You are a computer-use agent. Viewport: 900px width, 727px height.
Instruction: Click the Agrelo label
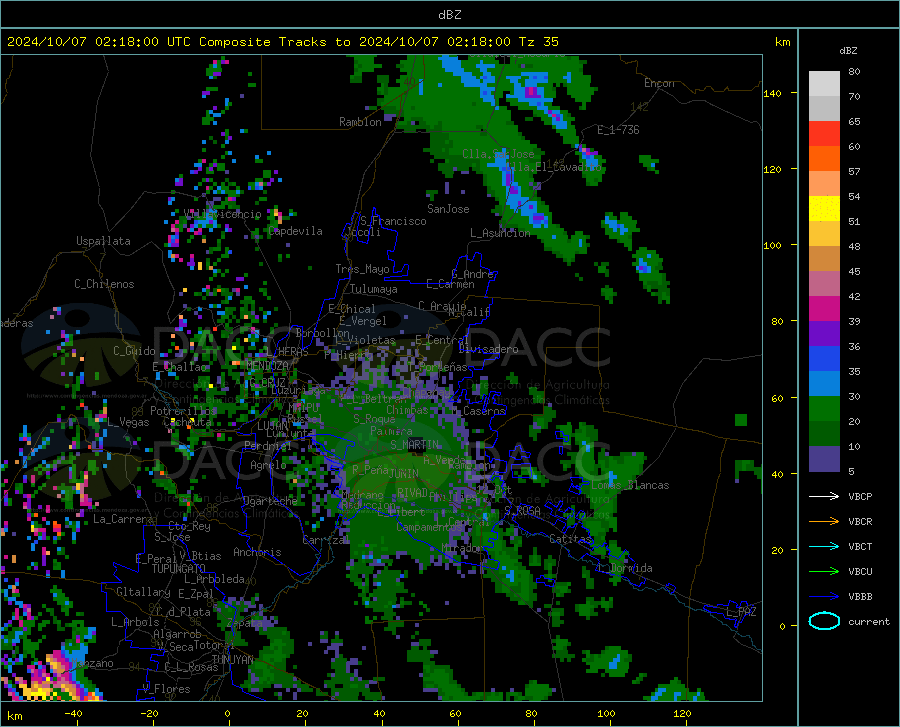[268, 465]
